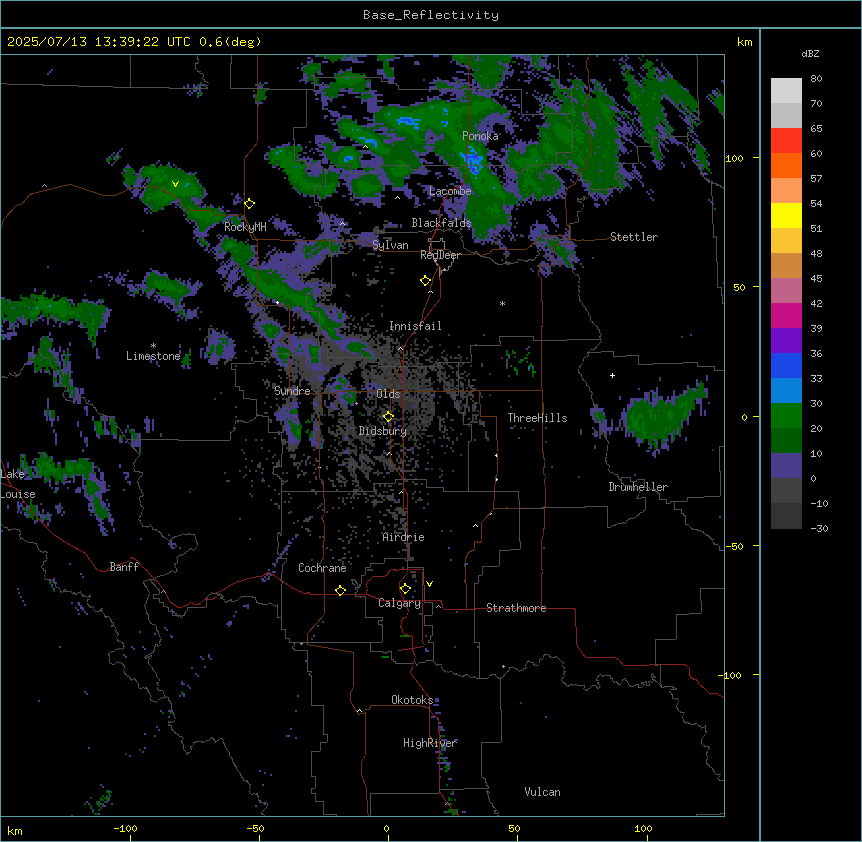The image size is (862, 842).
Task: Pick the bright yellow swatch below 54 dBZ
Action: click(786, 215)
